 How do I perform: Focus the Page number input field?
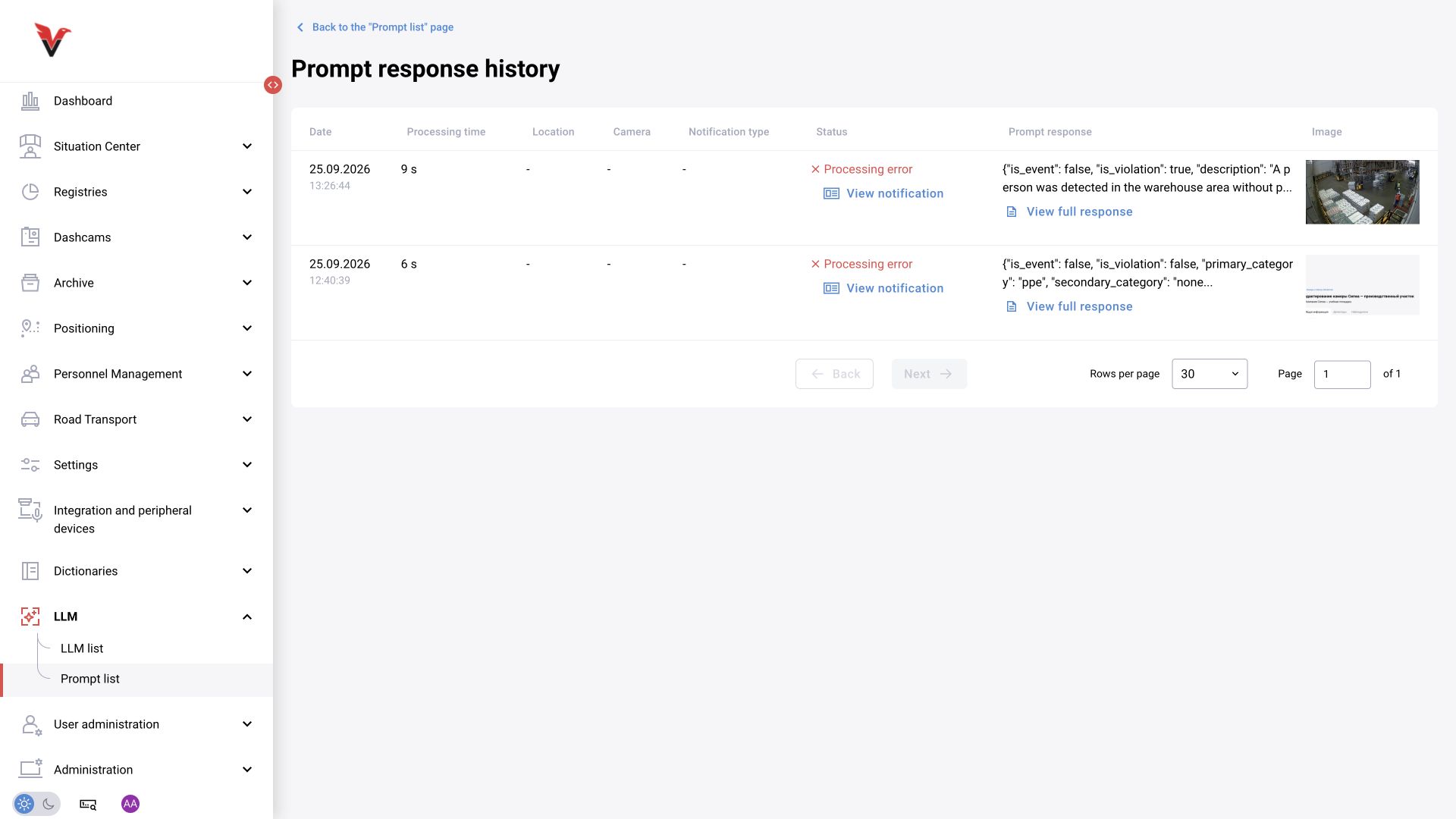pyautogui.click(x=1342, y=375)
